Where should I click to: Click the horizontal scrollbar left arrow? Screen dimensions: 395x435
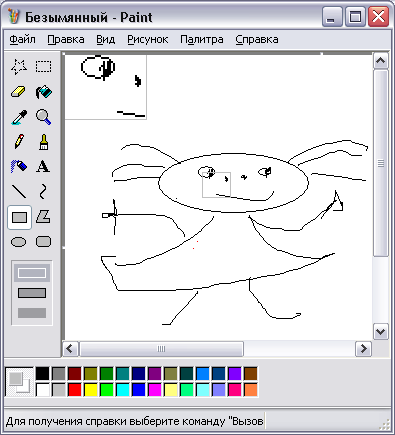pos(70,349)
